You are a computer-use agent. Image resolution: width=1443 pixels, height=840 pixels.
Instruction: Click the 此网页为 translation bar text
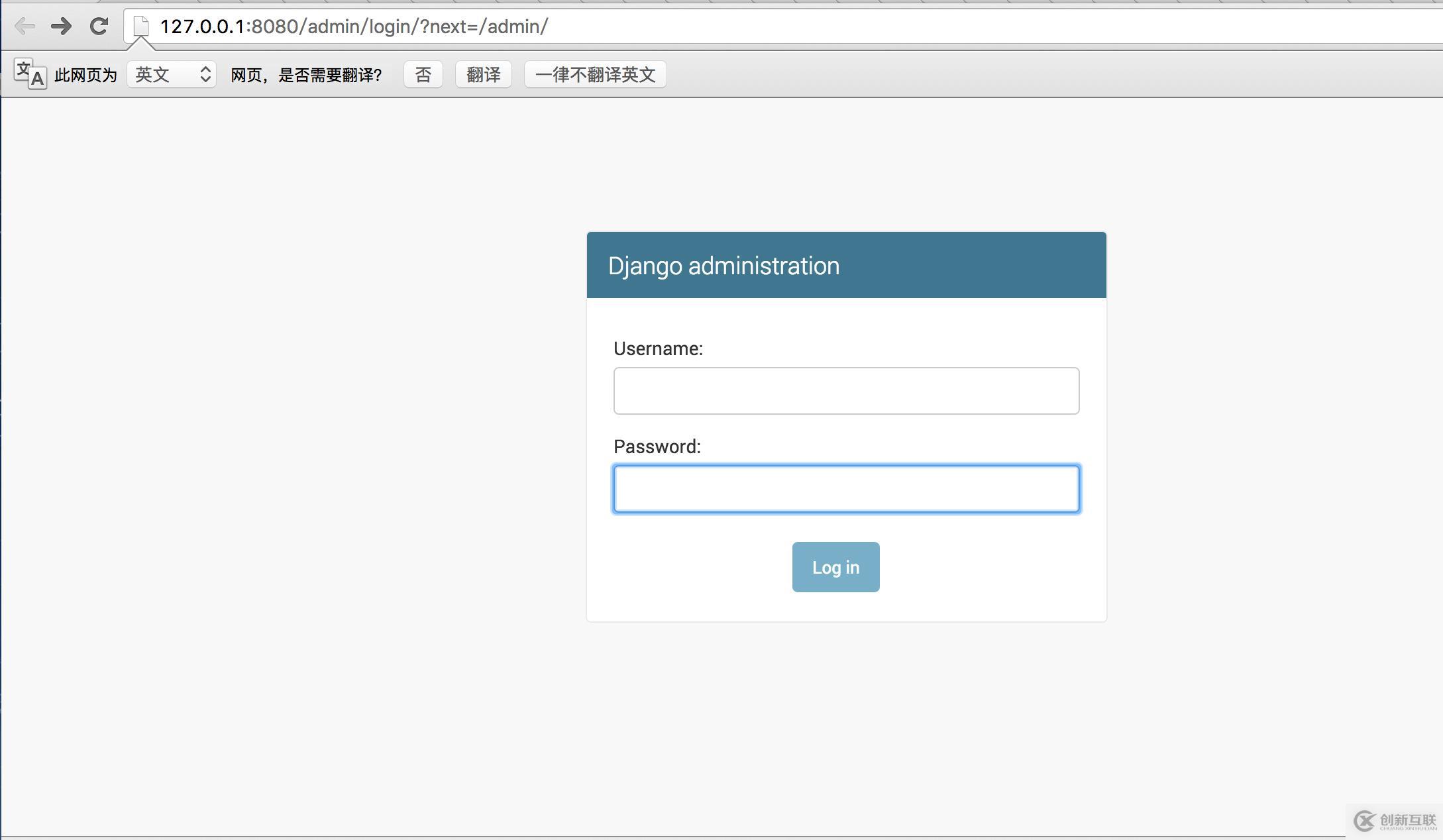[x=85, y=75]
